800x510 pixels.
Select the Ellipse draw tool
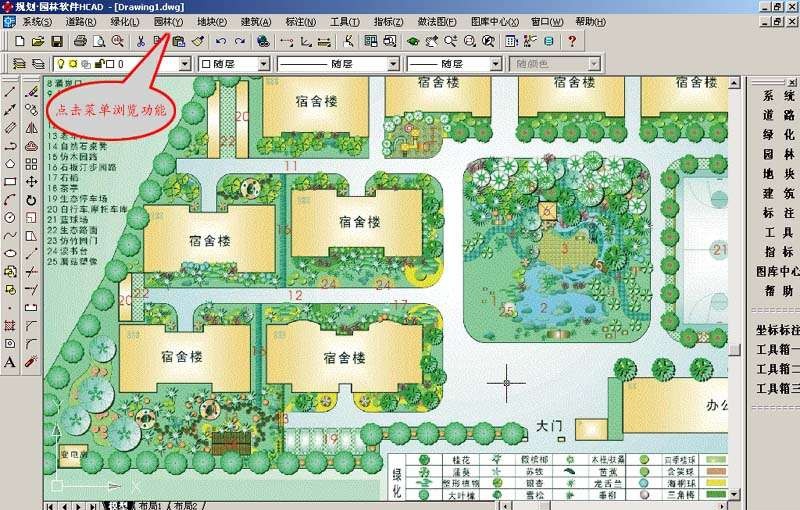tap(10, 253)
